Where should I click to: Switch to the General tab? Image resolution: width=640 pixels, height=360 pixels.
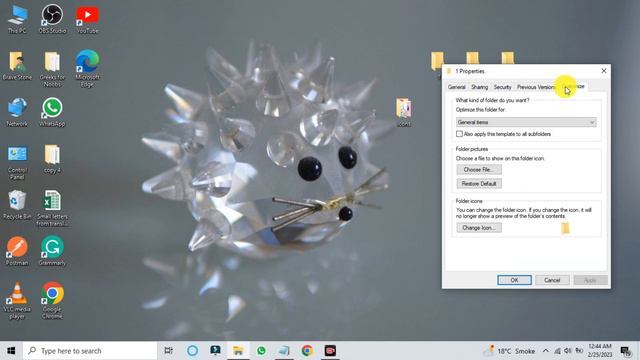pyautogui.click(x=456, y=87)
